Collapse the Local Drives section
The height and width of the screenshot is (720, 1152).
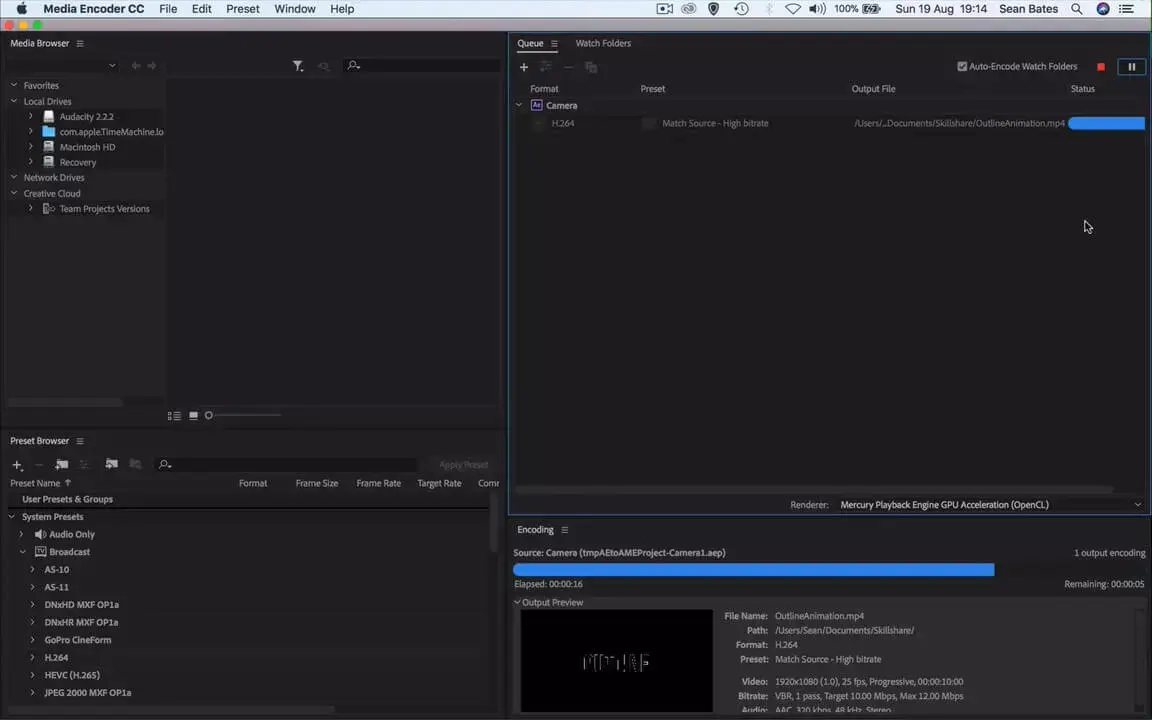[14, 101]
